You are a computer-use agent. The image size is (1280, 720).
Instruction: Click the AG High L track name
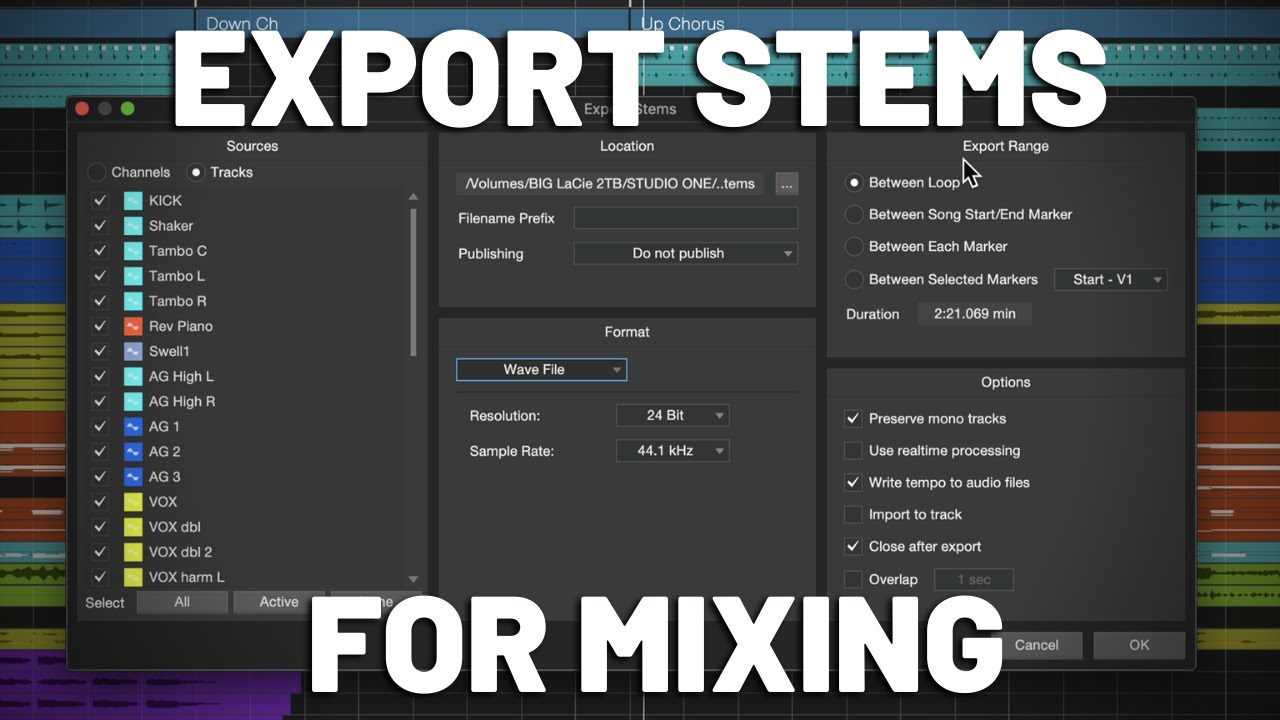181,376
